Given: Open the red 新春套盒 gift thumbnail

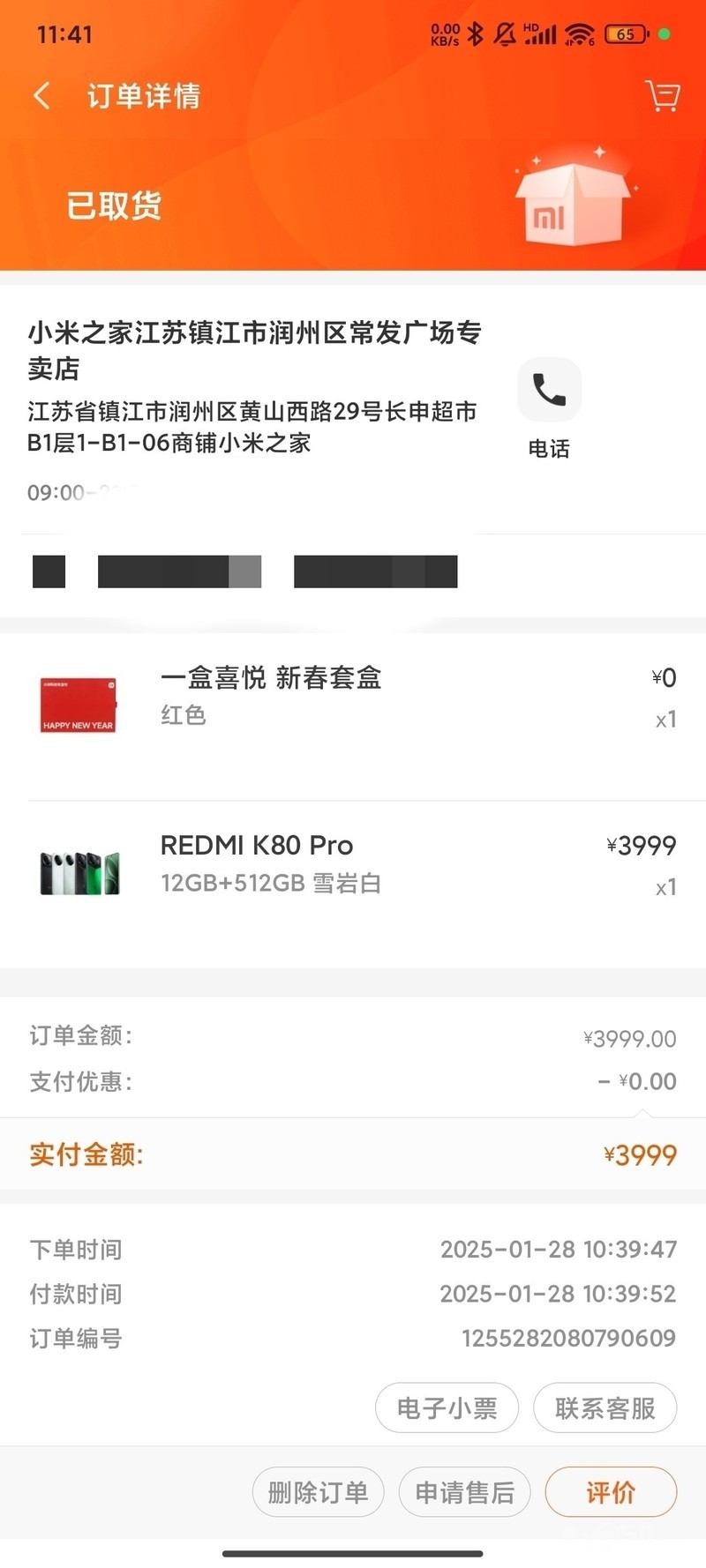Looking at the screenshot, I should click(79, 705).
